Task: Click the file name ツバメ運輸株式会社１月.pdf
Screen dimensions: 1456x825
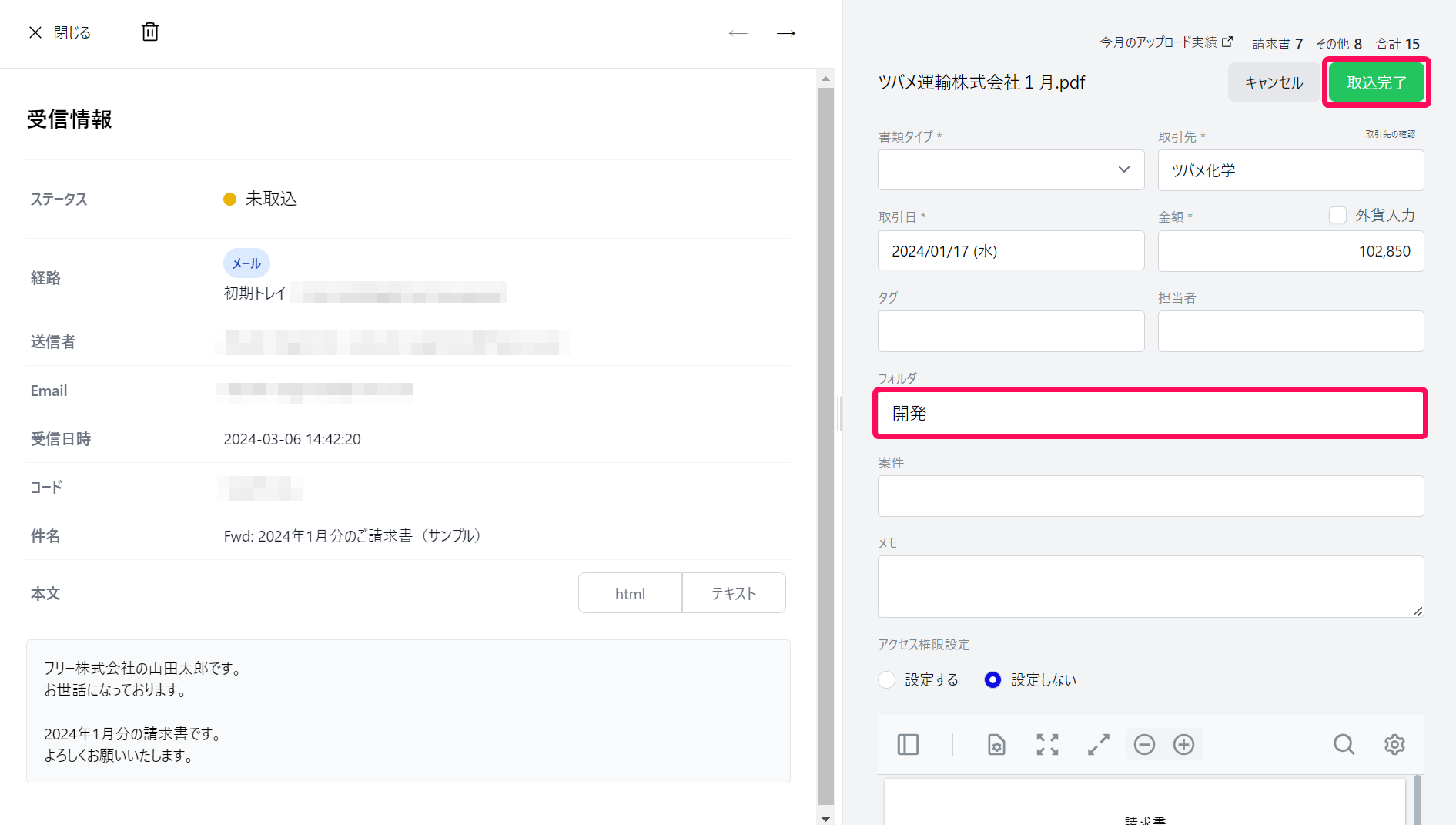Action: point(982,82)
